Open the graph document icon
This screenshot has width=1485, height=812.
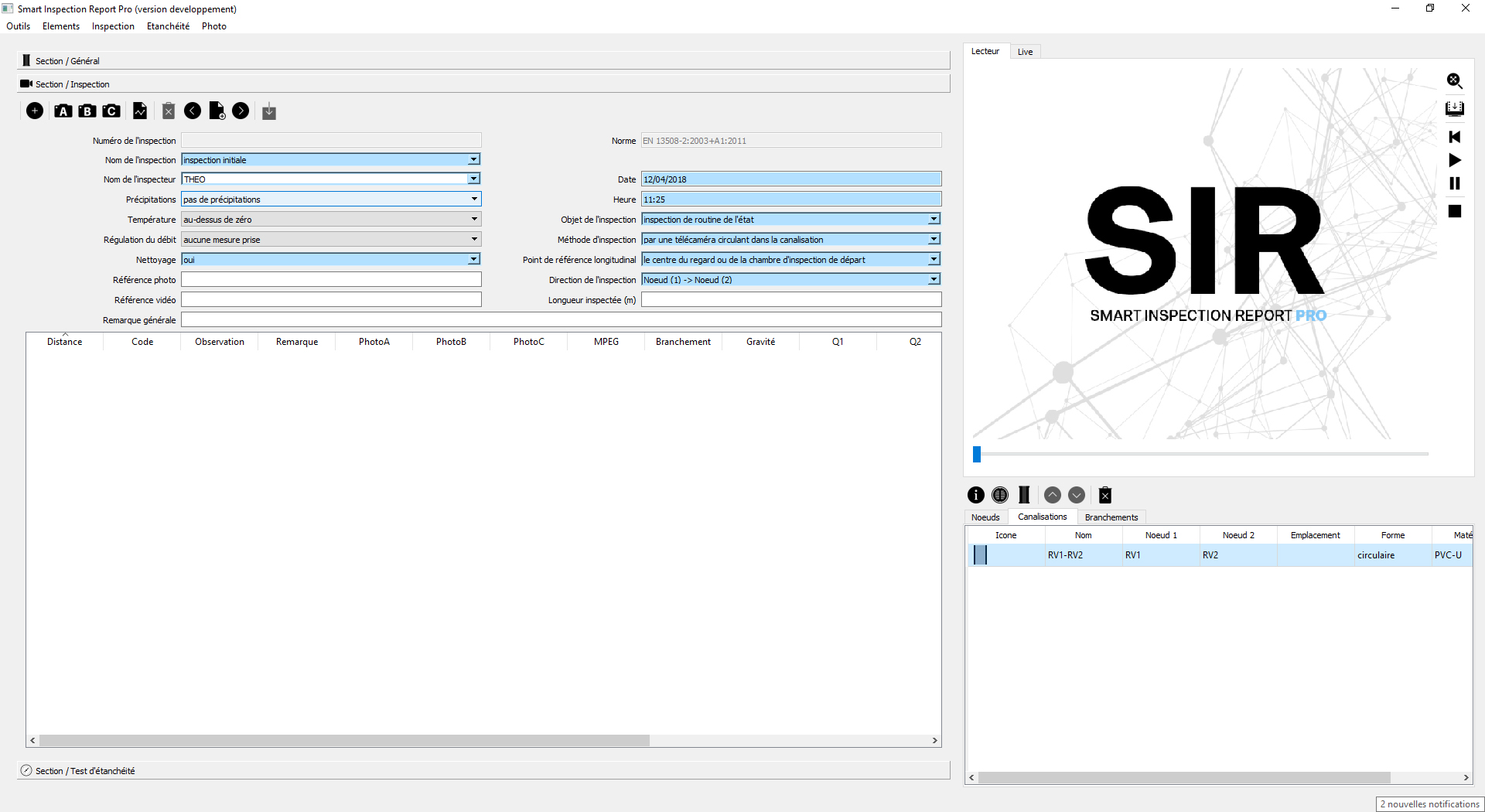click(x=140, y=111)
